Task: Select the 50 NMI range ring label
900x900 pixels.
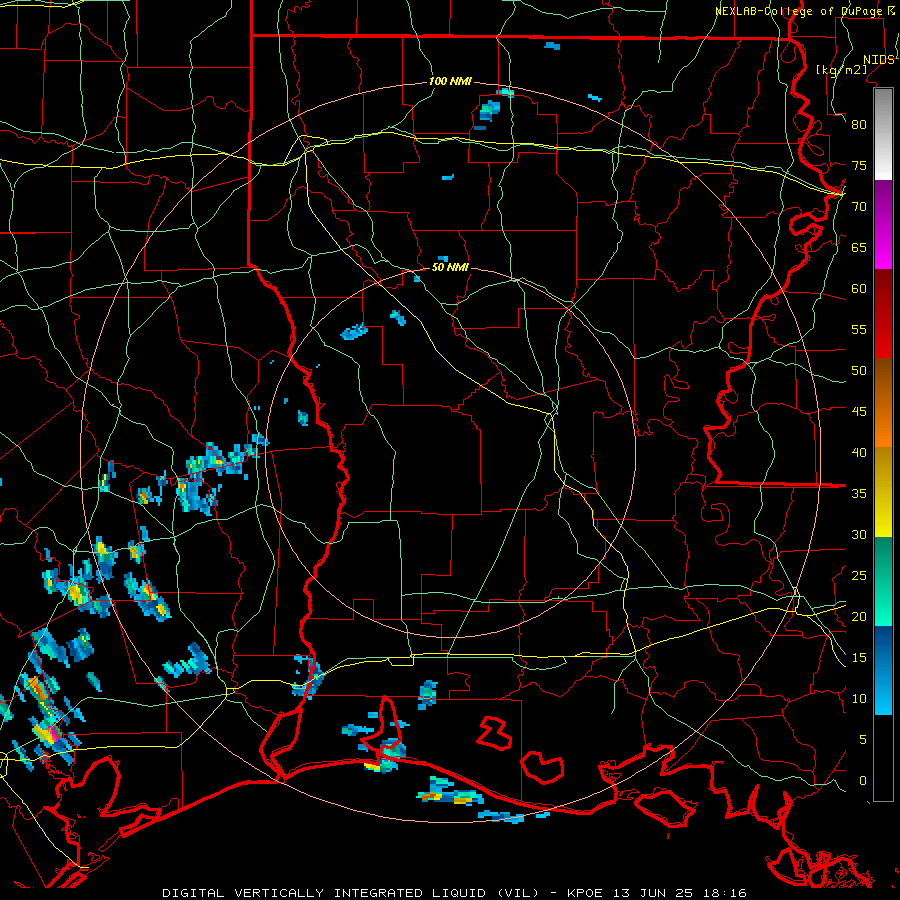Action: point(450,267)
